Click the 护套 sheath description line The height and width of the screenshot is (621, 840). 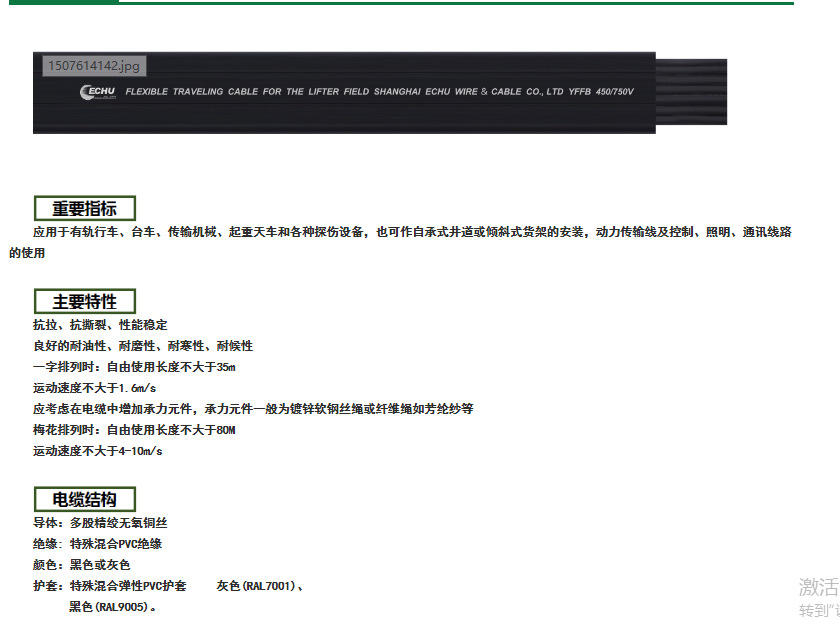click(x=110, y=586)
